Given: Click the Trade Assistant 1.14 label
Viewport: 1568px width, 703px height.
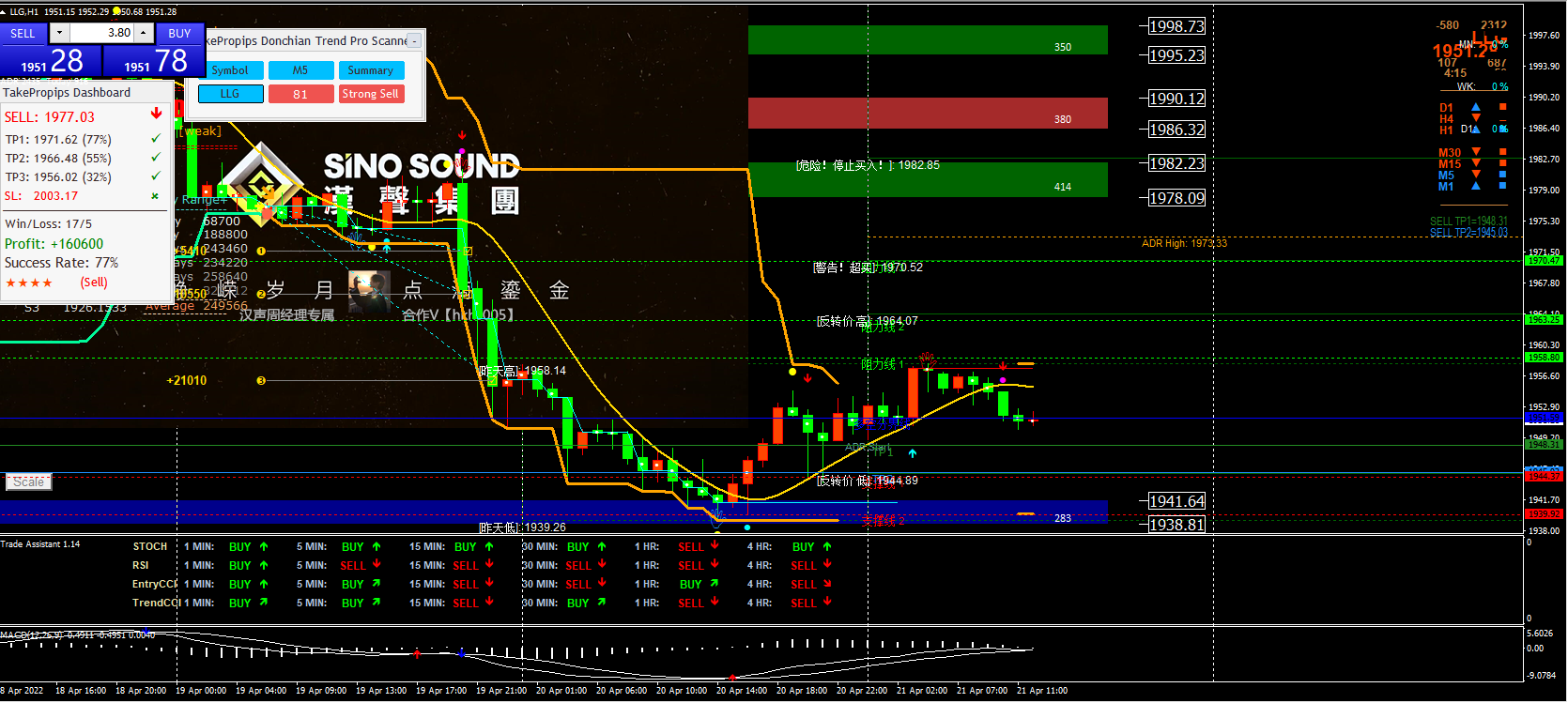Looking at the screenshot, I should coord(40,544).
